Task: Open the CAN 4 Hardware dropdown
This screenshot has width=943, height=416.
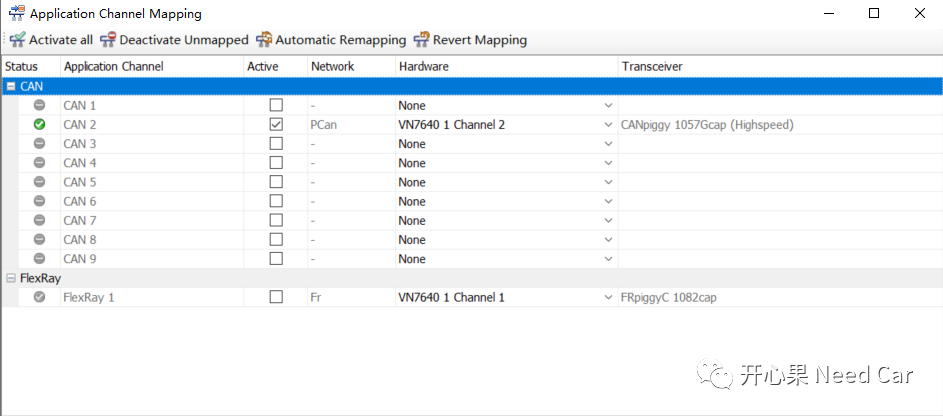Action: [608, 164]
